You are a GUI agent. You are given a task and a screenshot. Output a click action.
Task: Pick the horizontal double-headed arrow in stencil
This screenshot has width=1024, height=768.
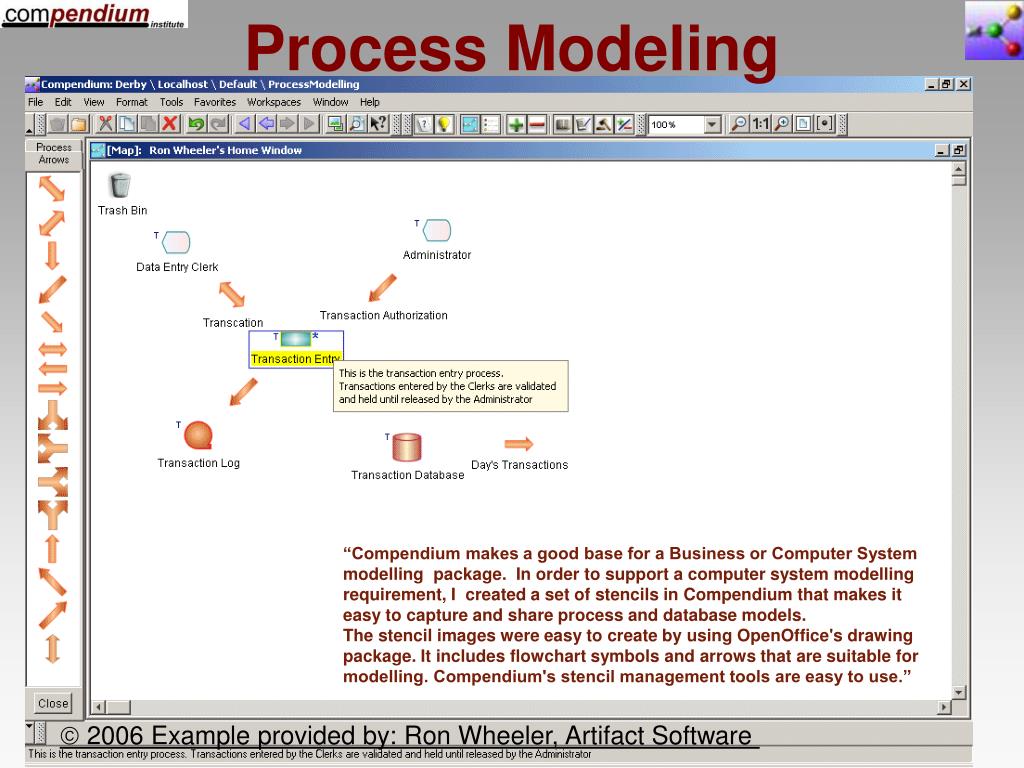pyautogui.click(x=53, y=349)
